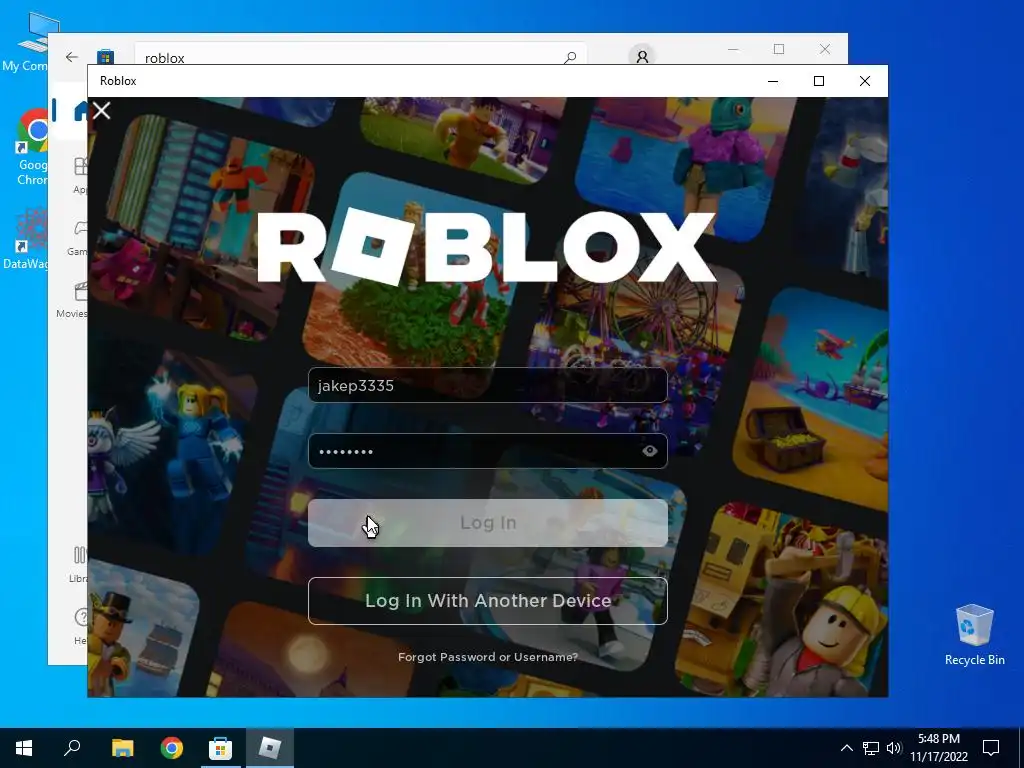Show hidden system tray icons

point(846,748)
